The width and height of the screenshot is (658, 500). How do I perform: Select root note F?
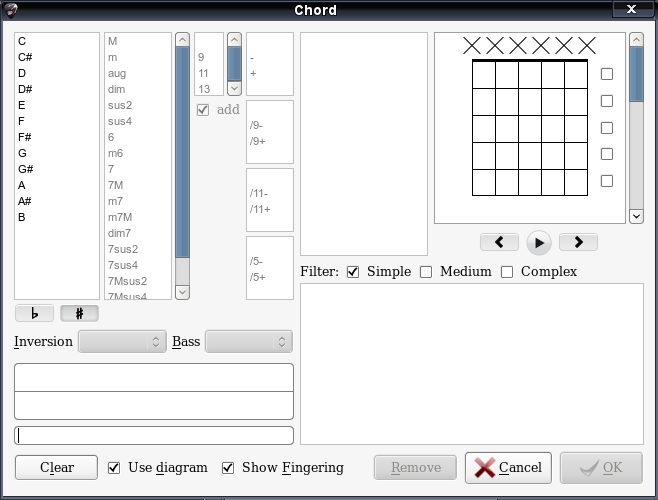coord(57,121)
